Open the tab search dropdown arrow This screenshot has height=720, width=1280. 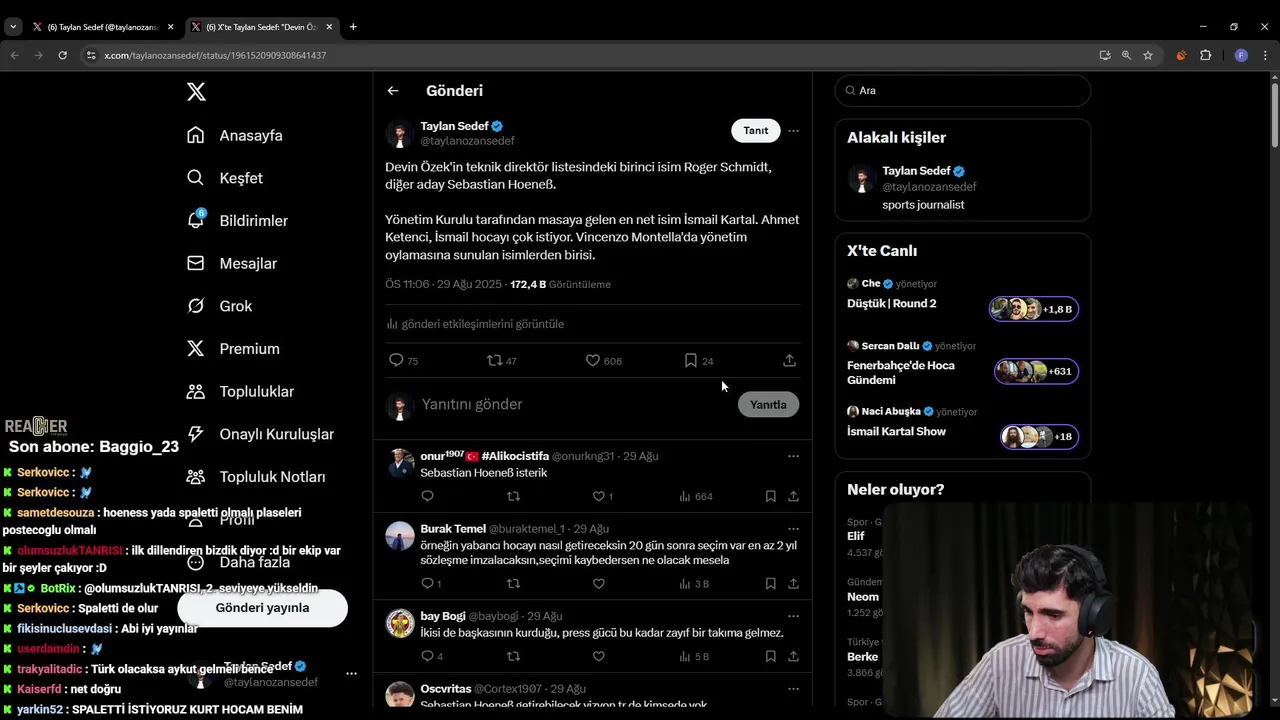[13, 27]
